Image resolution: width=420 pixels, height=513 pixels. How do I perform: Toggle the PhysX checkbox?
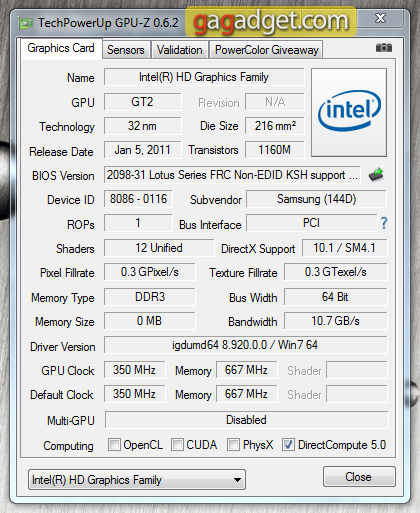[x=233, y=445]
